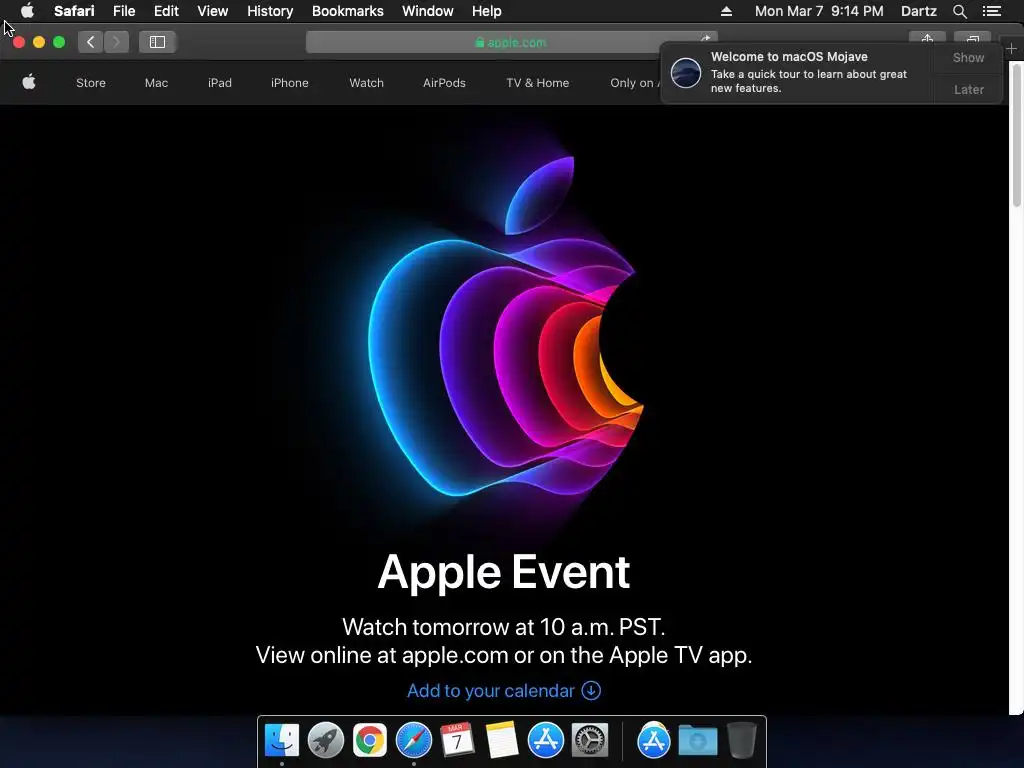Viewport: 1024px width, 768px height.
Task: Show all tabs overview button
Action: (x=972, y=39)
